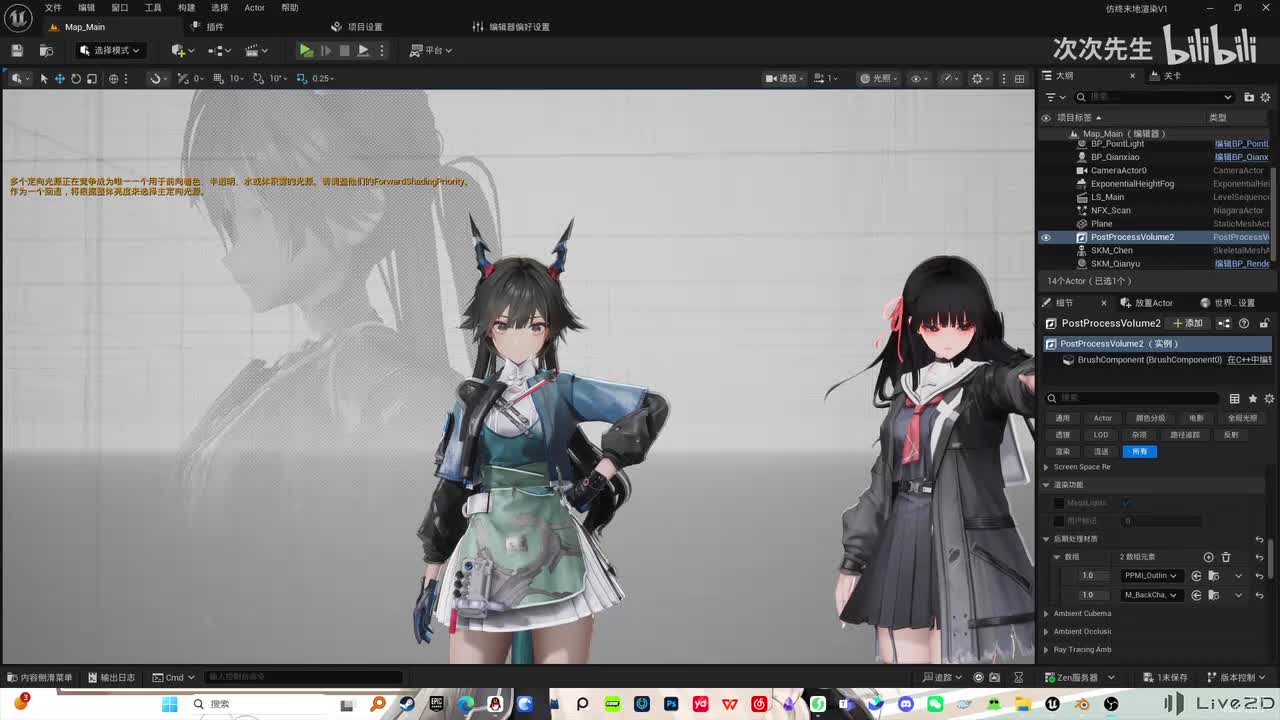
Task: Start Play in Editor with the green play button
Action: click(306, 50)
